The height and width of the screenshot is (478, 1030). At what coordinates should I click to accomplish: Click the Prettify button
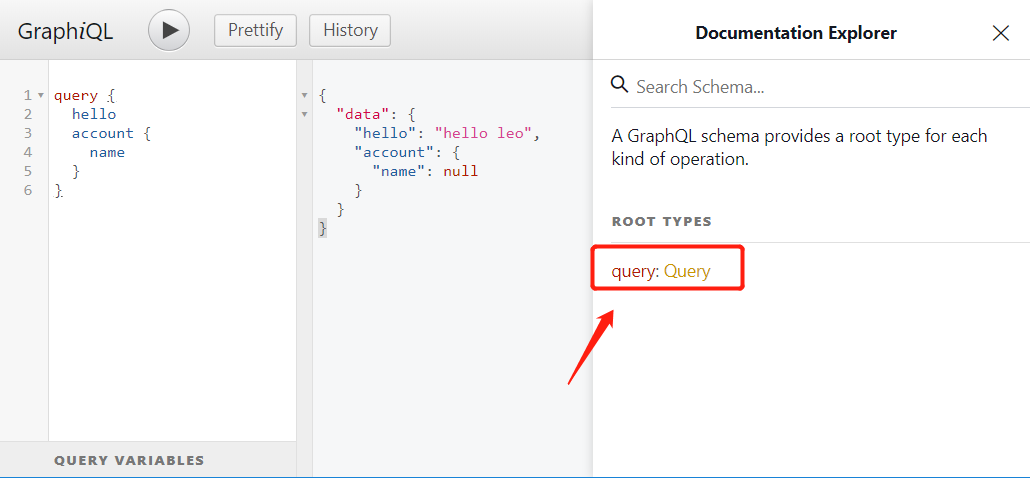[256, 30]
